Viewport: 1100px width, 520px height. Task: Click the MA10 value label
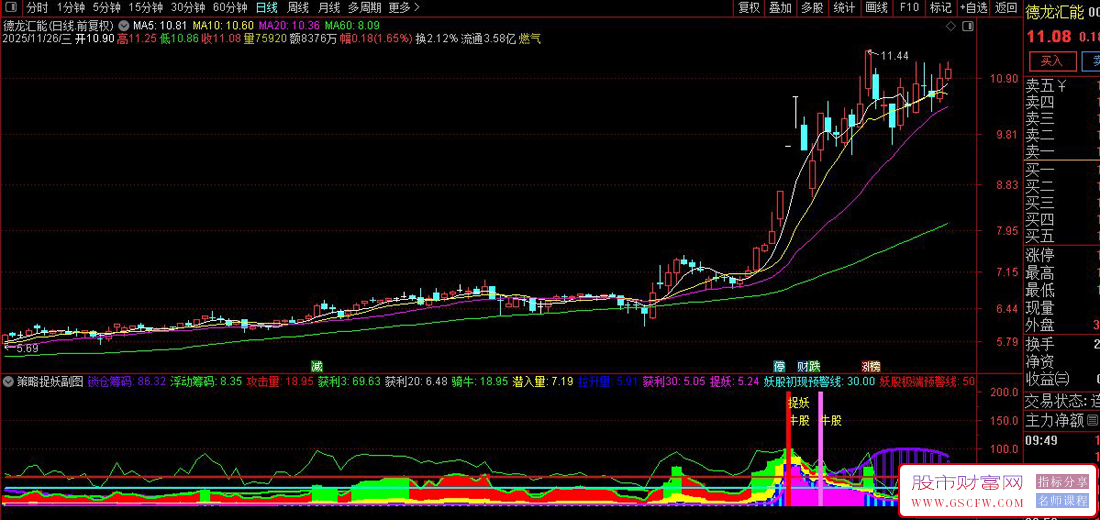222,26
